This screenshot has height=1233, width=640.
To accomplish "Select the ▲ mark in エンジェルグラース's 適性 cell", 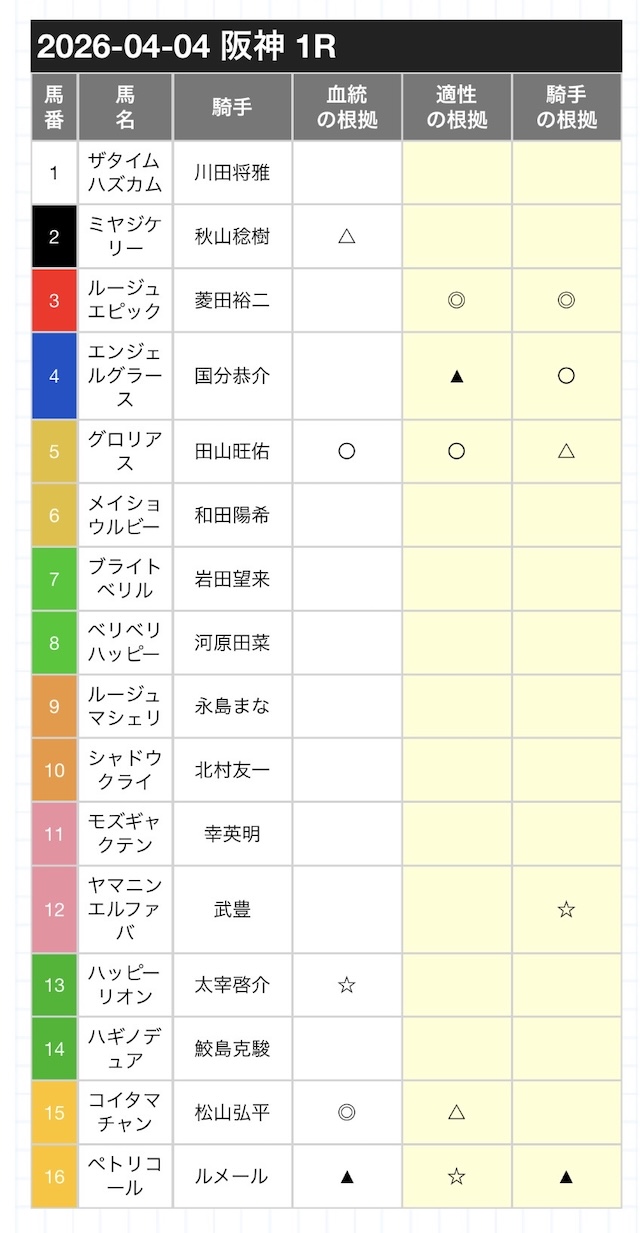I will click(457, 376).
